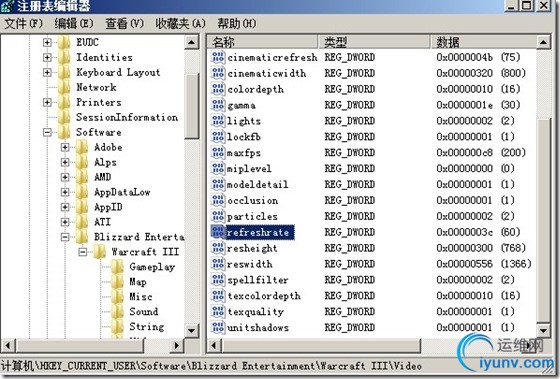Click data 0x000000c8 (200) of maxfps

(x=481, y=153)
